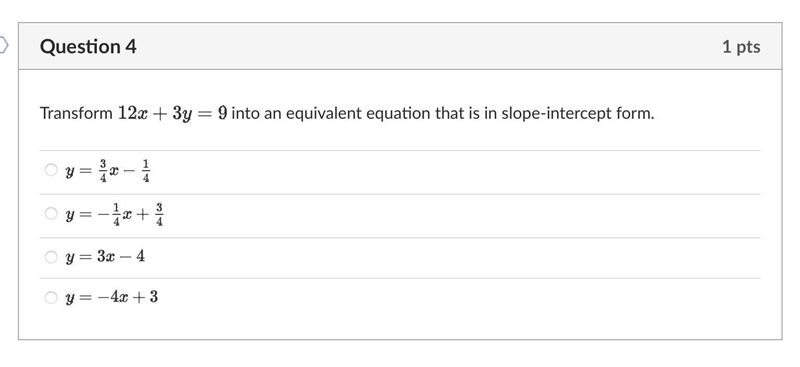Click the trailing 1/4 fraction in first answer
The height and width of the screenshot is (367, 800).
(146, 172)
